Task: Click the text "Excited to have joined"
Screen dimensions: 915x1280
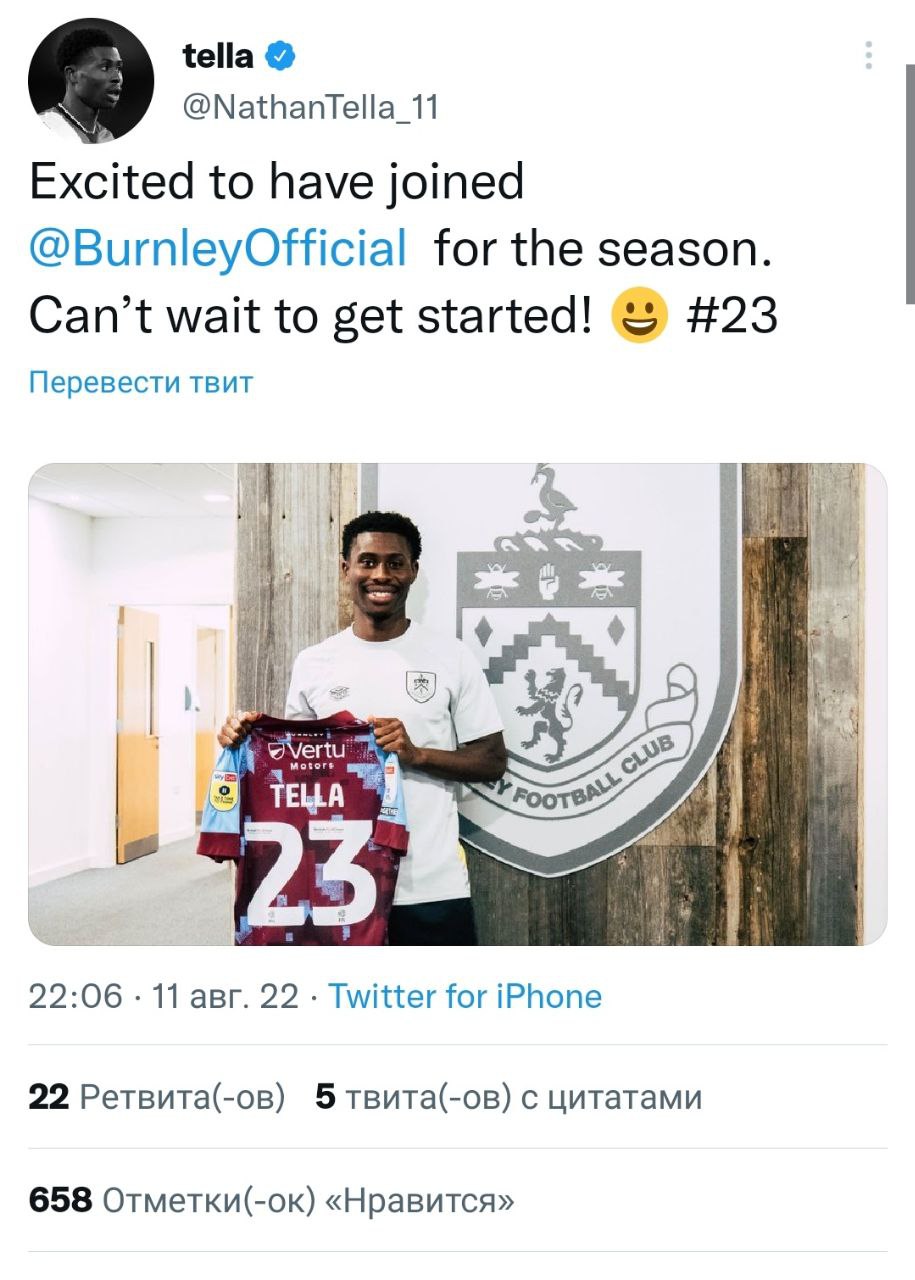Action: click(x=276, y=182)
